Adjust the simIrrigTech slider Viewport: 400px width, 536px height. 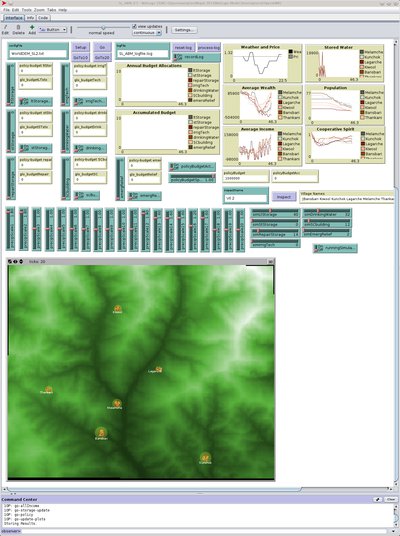[275, 243]
